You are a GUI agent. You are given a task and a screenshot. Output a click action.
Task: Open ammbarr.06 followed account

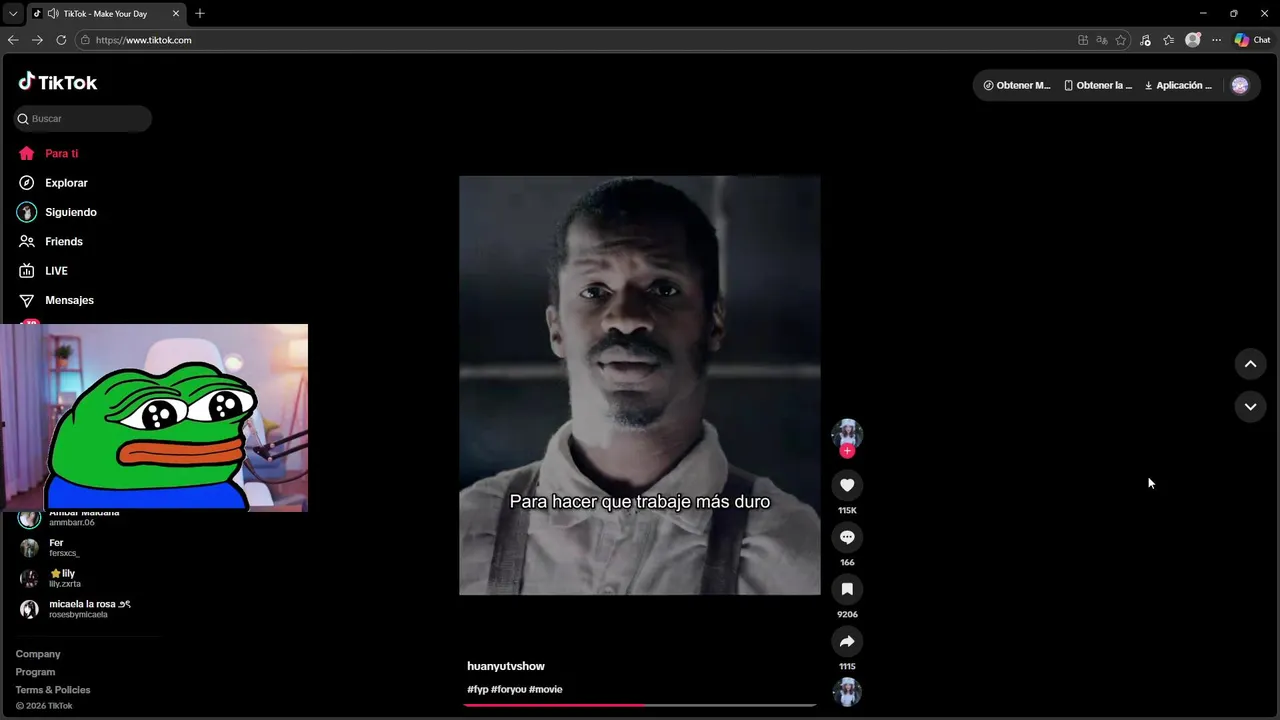(70, 517)
